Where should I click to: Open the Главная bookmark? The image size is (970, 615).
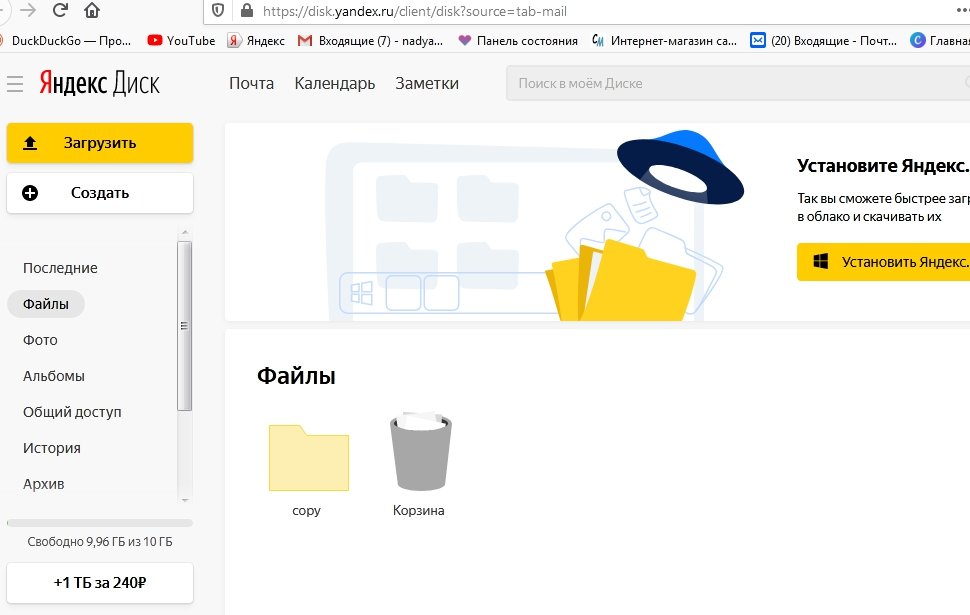pyautogui.click(x=940, y=41)
